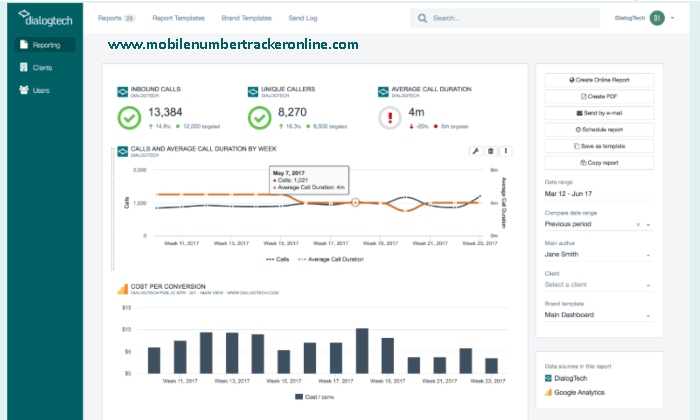Click the Inbound Calls green checkmark icon
The width and height of the screenshot is (700, 420).
tap(129, 118)
